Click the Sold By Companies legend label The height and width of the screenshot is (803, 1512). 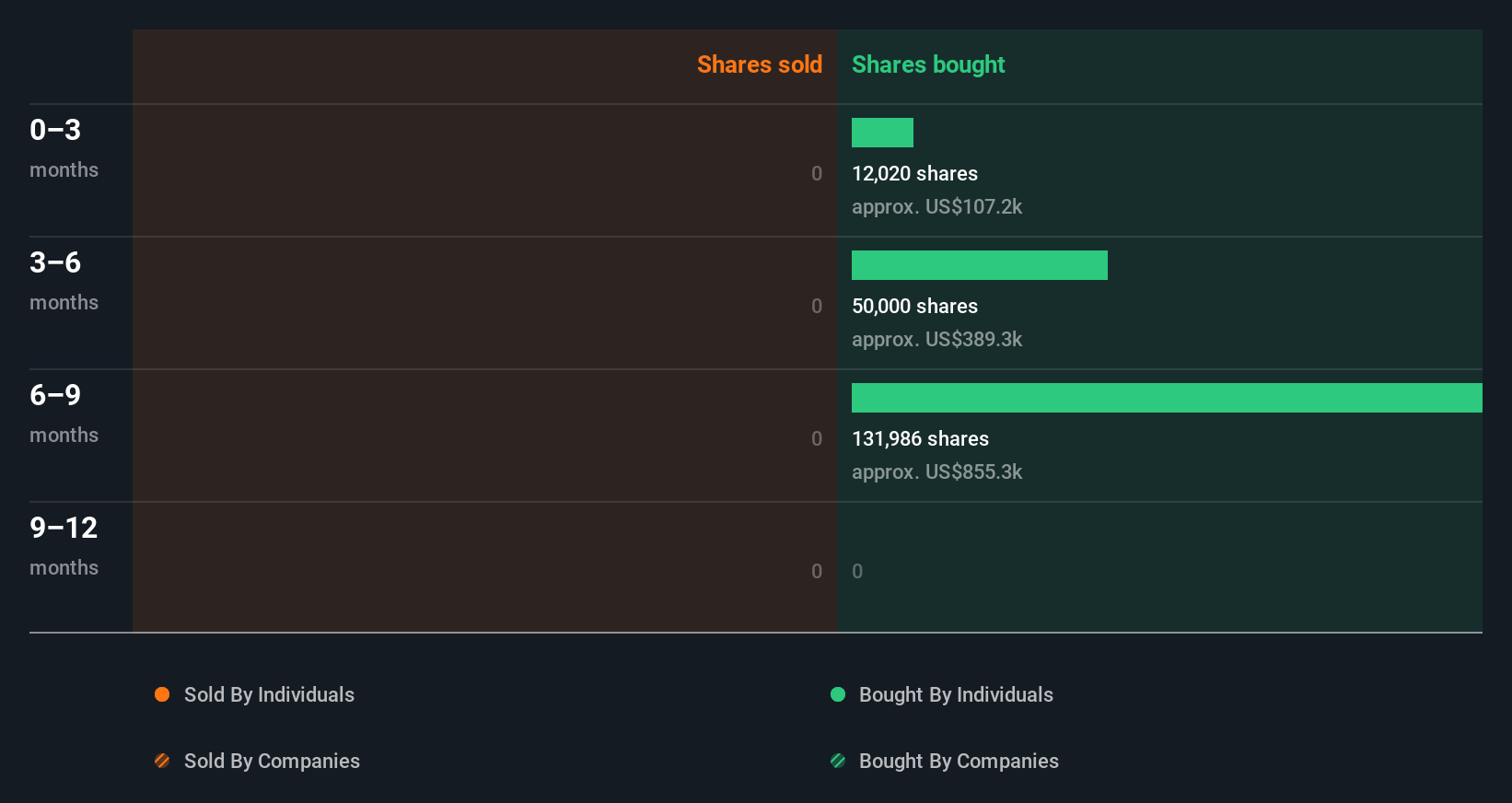point(272,761)
